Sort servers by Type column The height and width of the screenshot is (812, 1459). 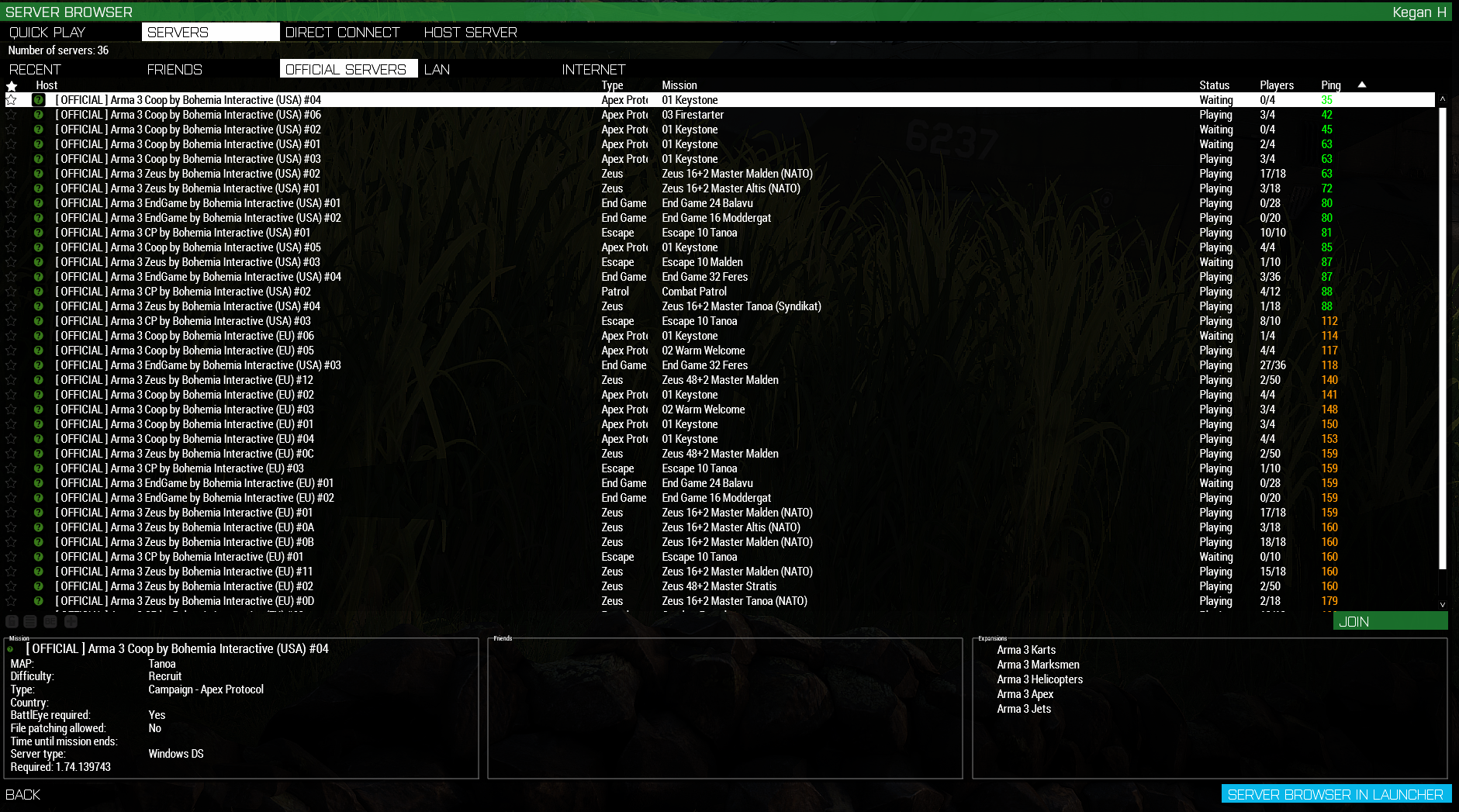(x=612, y=85)
